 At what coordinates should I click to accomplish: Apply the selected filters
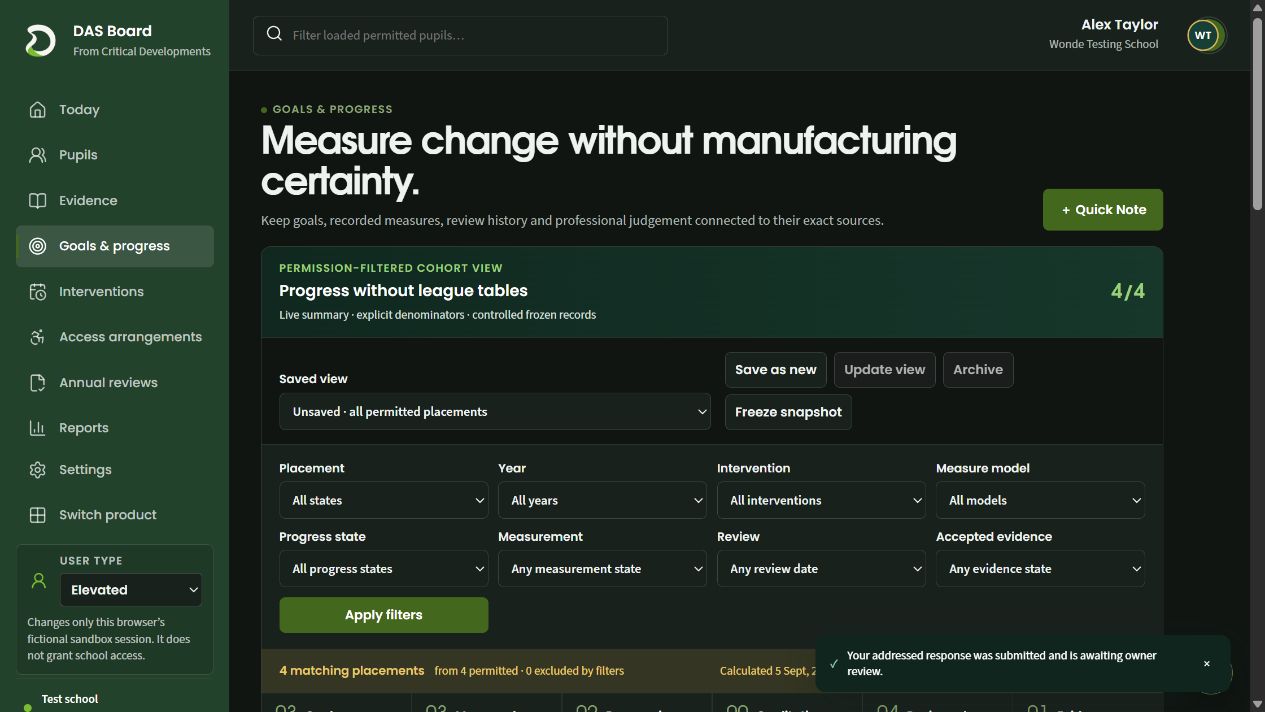pos(383,615)
